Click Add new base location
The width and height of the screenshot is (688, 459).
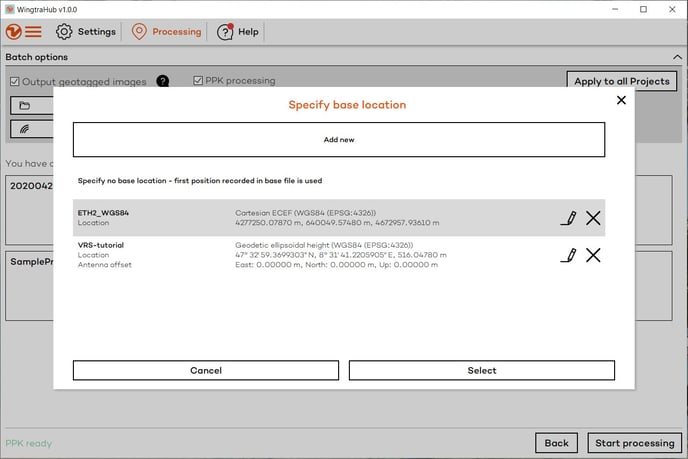339,140
